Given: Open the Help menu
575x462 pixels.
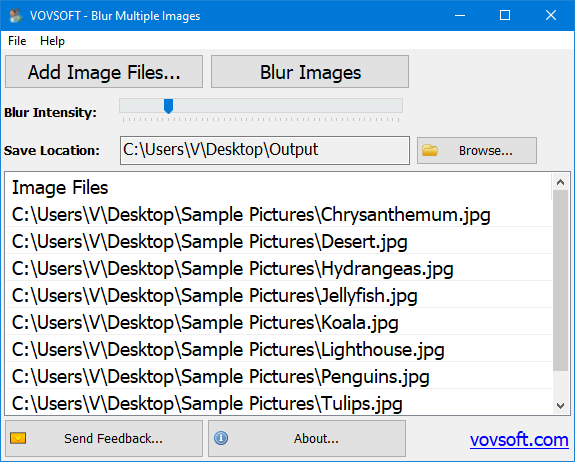Looking at the screenshot, I should tap(52, 41).
